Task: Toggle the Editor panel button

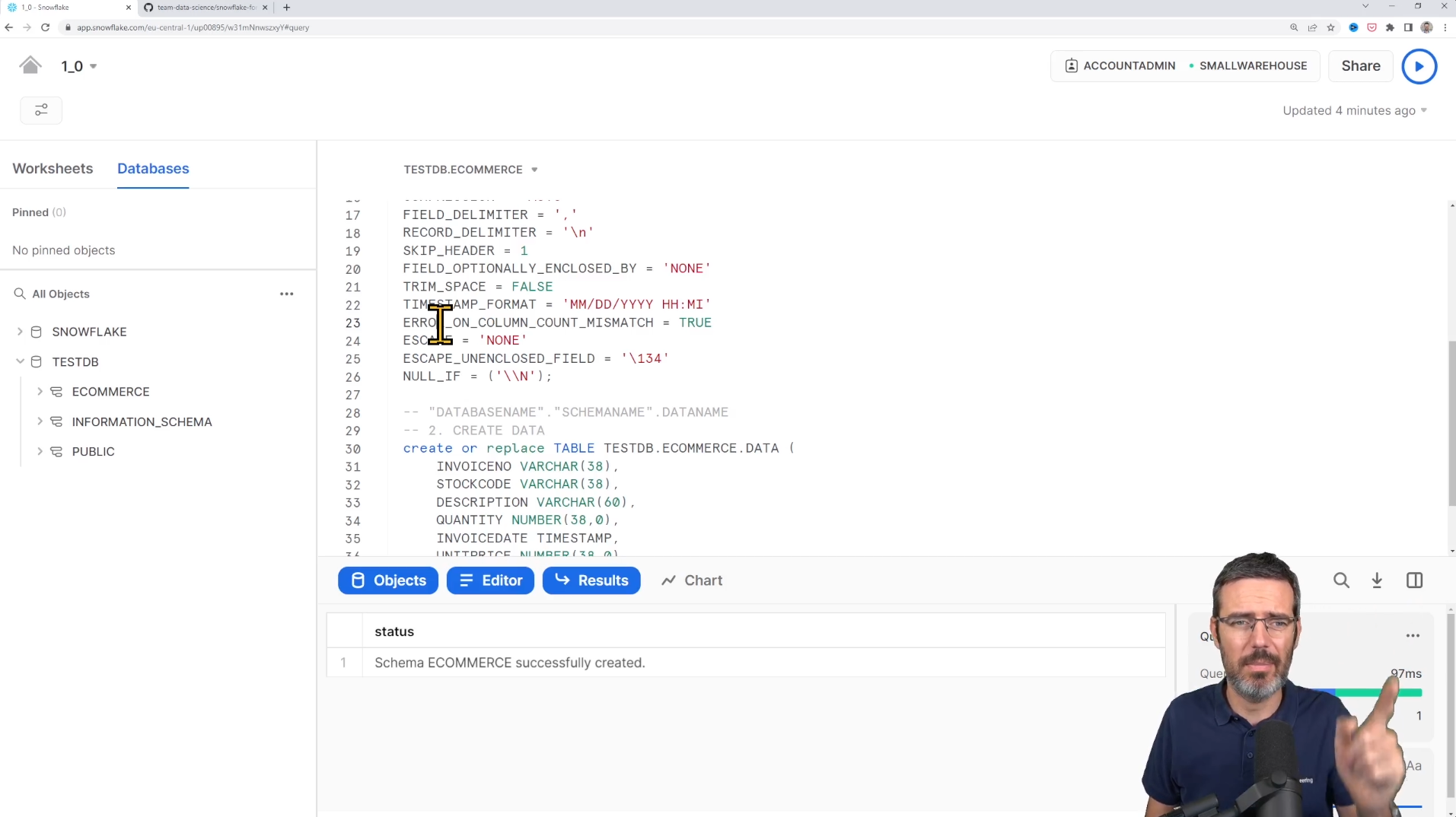Action: (490, 580)
